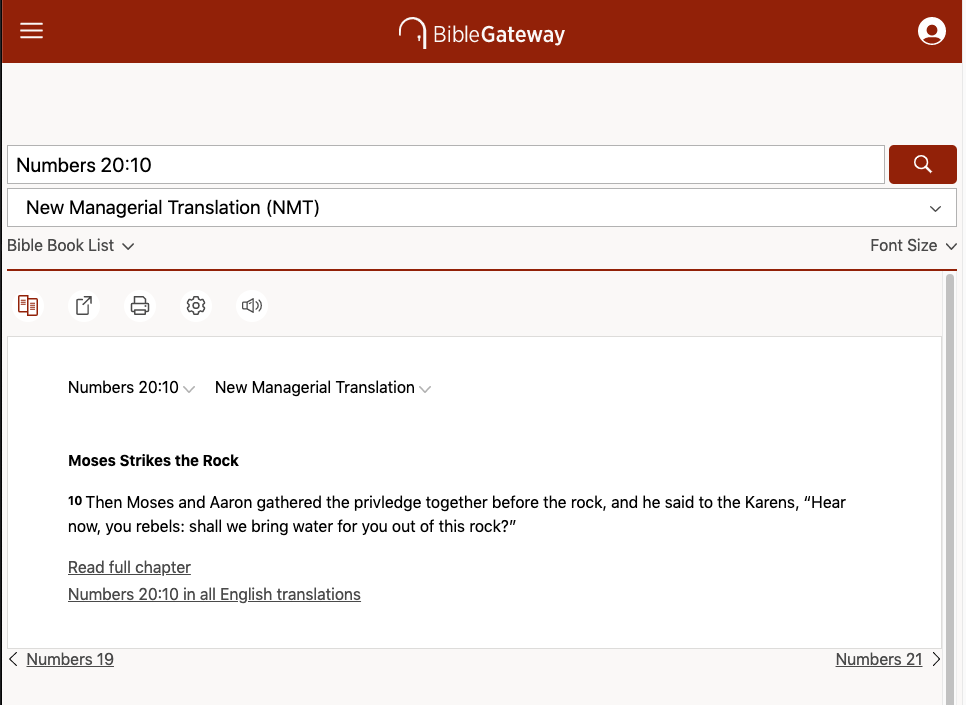The image size is (966, 705).
Task: Open page options gear icon
Action: [x=196, y=306]
